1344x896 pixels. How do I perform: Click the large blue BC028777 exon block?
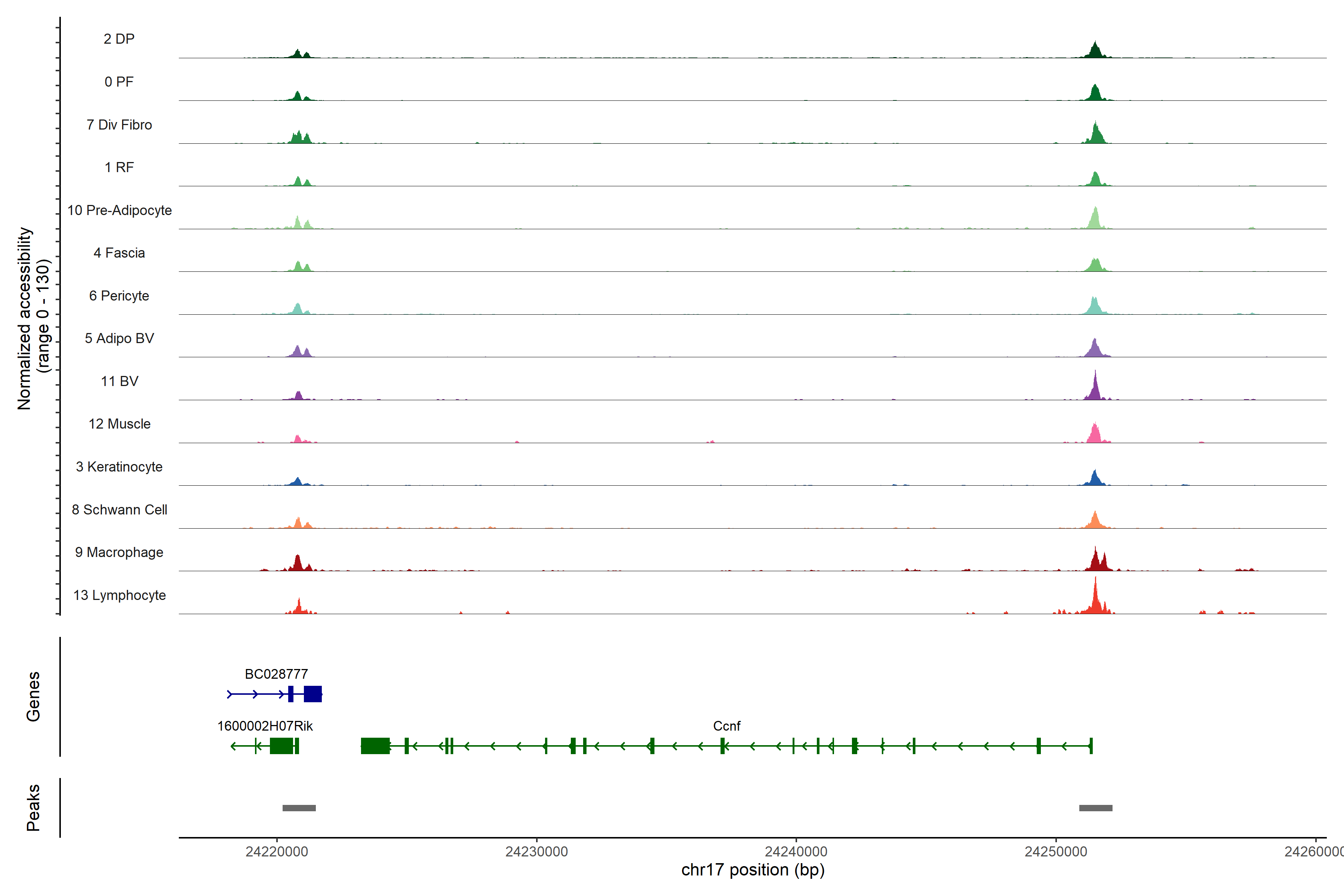coord(312,694)
